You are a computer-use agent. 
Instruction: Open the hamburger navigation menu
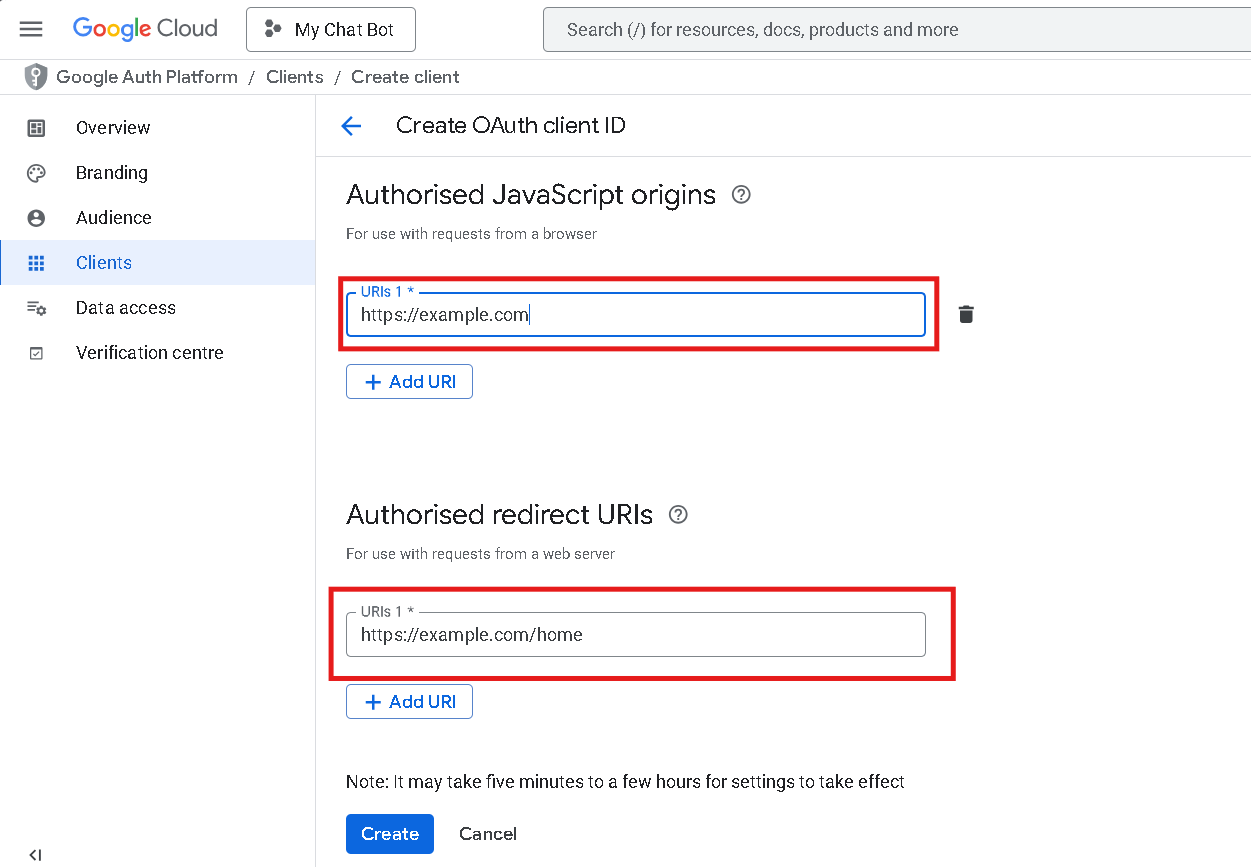(x=31, y=29)
